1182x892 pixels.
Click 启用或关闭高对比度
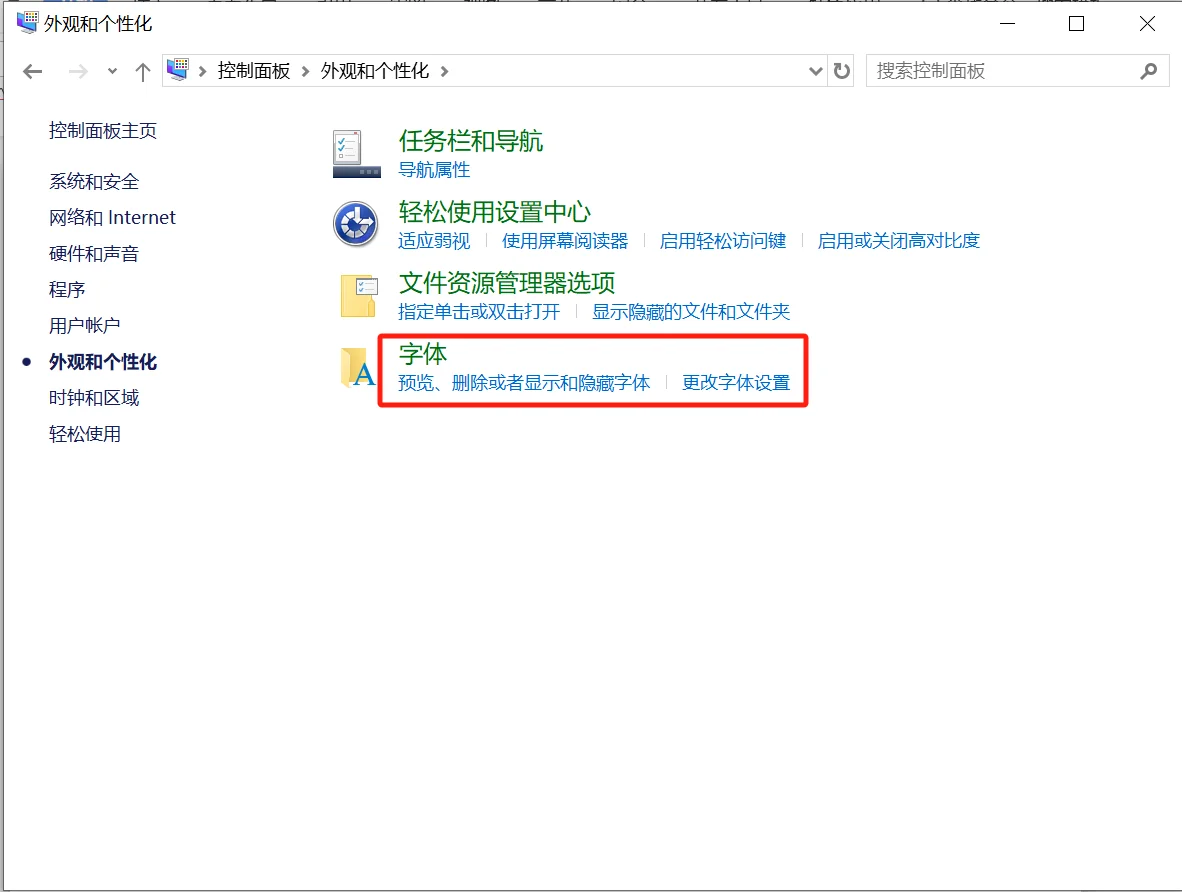897,240
